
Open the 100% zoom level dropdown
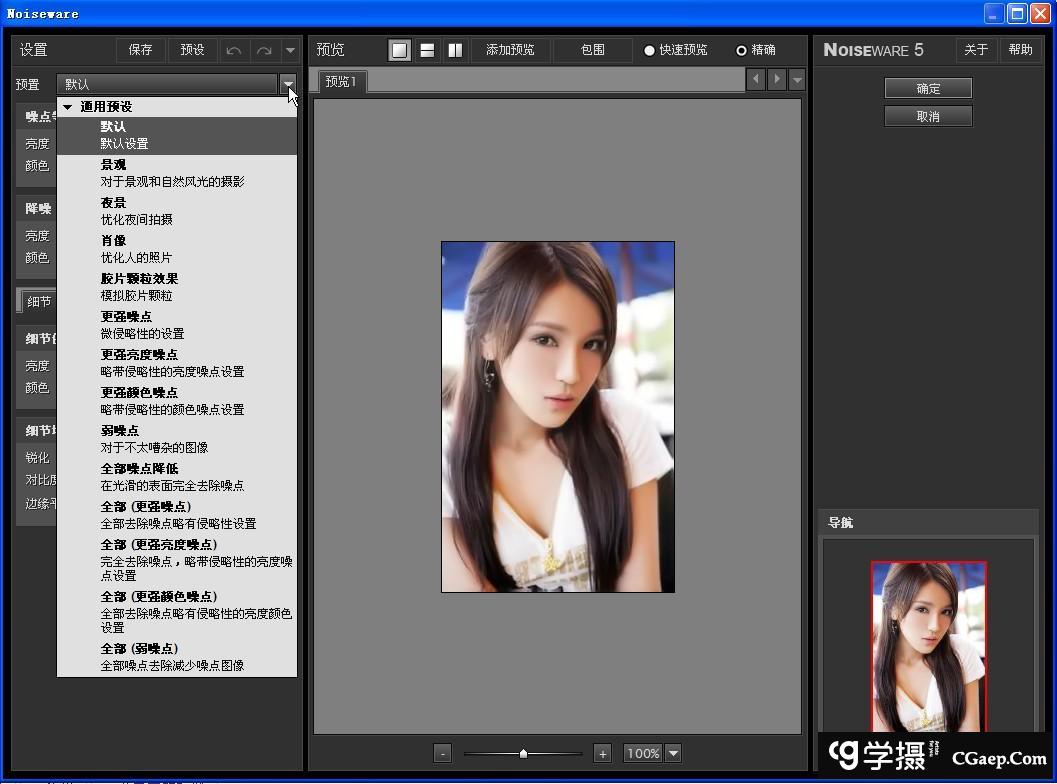[x=671, y=753]
